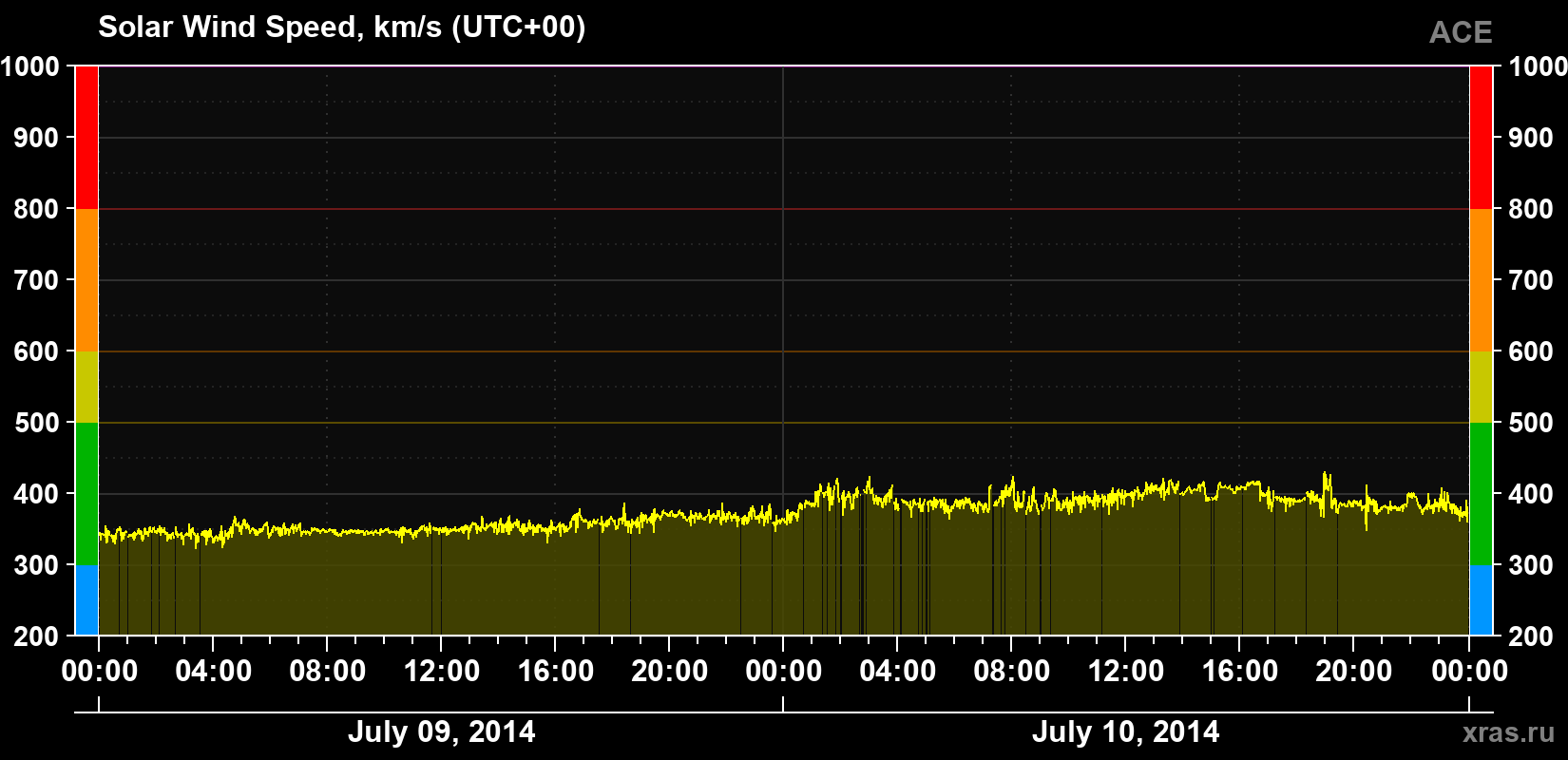Image resolution: width=1568 pixels, height=760 pixels.
Task: Click the green 300–500 band on the left scale
Action: click(x=86, y=494)
